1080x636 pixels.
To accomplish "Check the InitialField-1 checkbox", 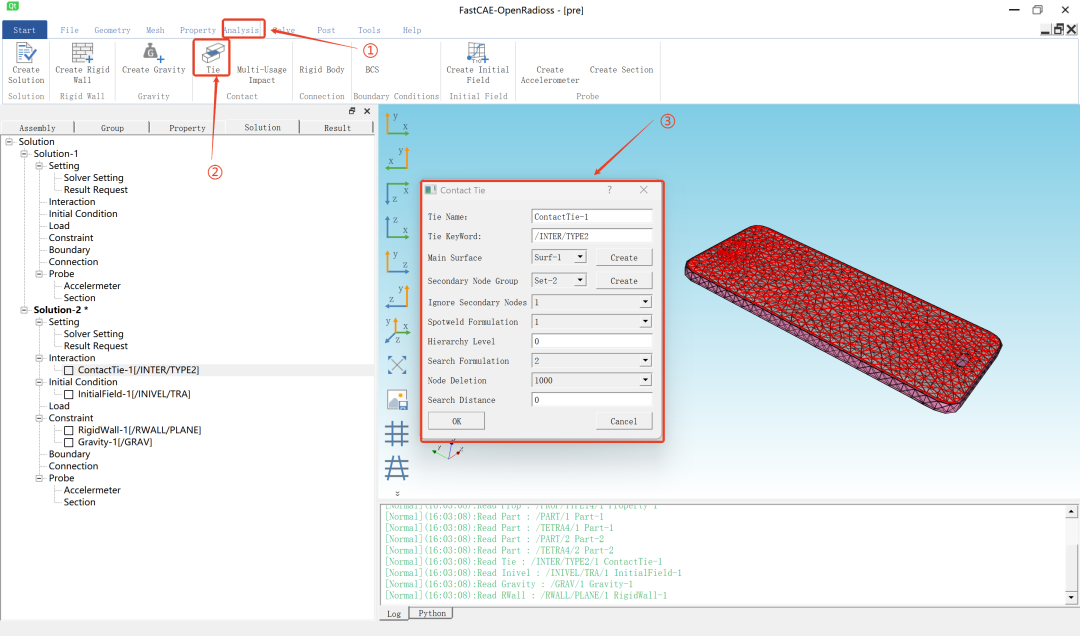I will 69,395.
